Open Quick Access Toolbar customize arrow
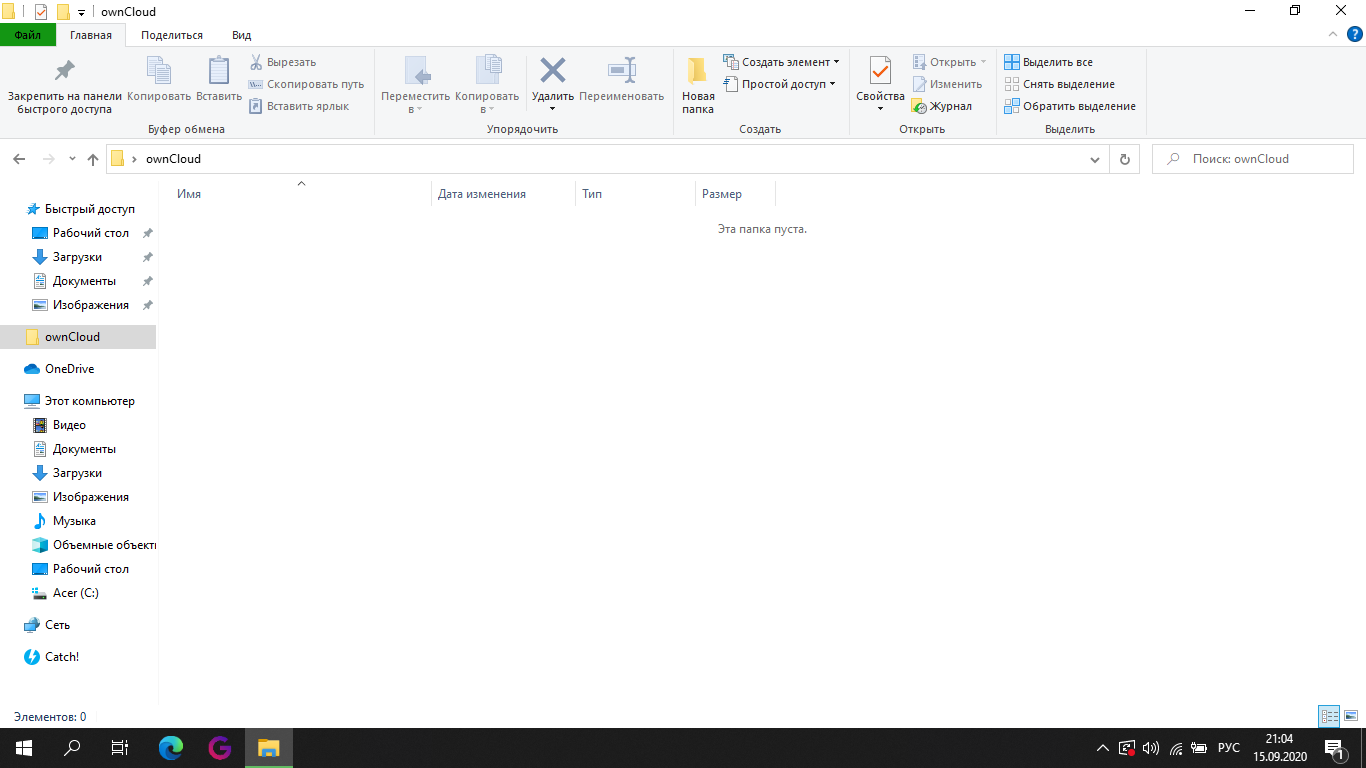 81,12
